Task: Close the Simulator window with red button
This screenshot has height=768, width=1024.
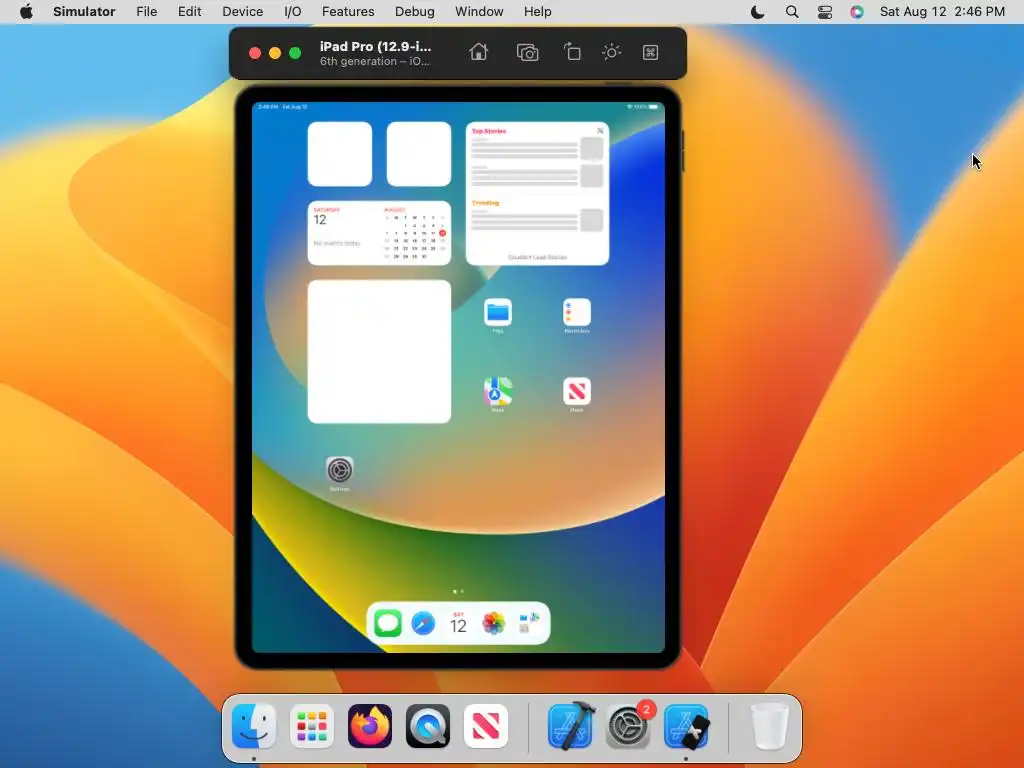Action: [x=255, y=53]
